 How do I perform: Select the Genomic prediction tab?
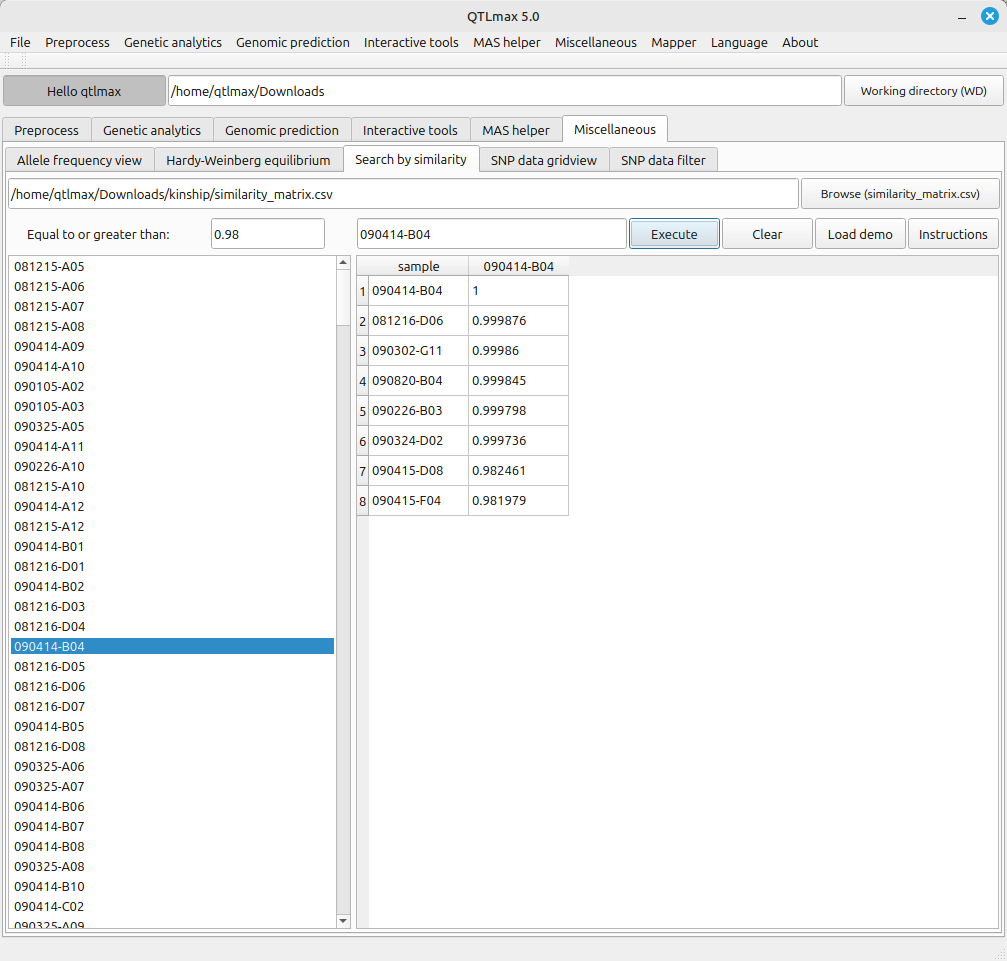(282, 130)
